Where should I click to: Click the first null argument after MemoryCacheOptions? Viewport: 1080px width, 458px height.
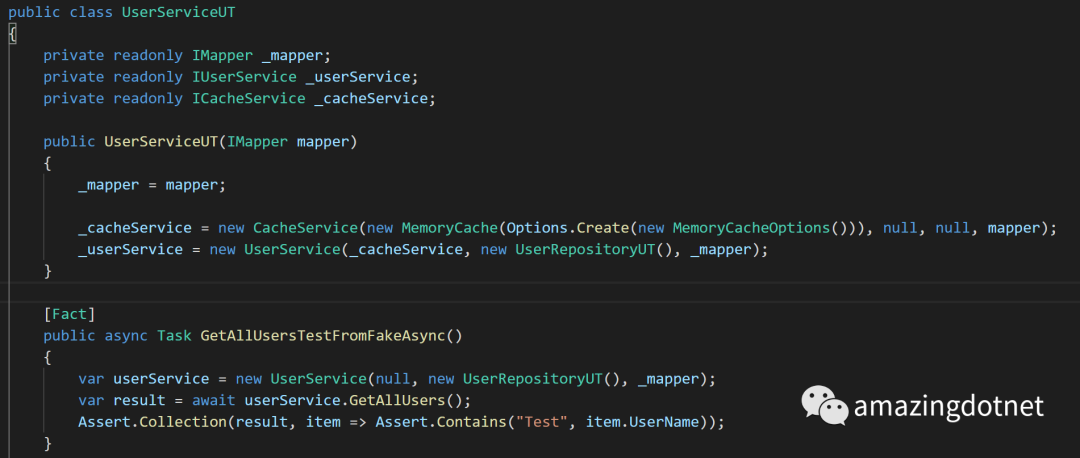pos(900,227)
